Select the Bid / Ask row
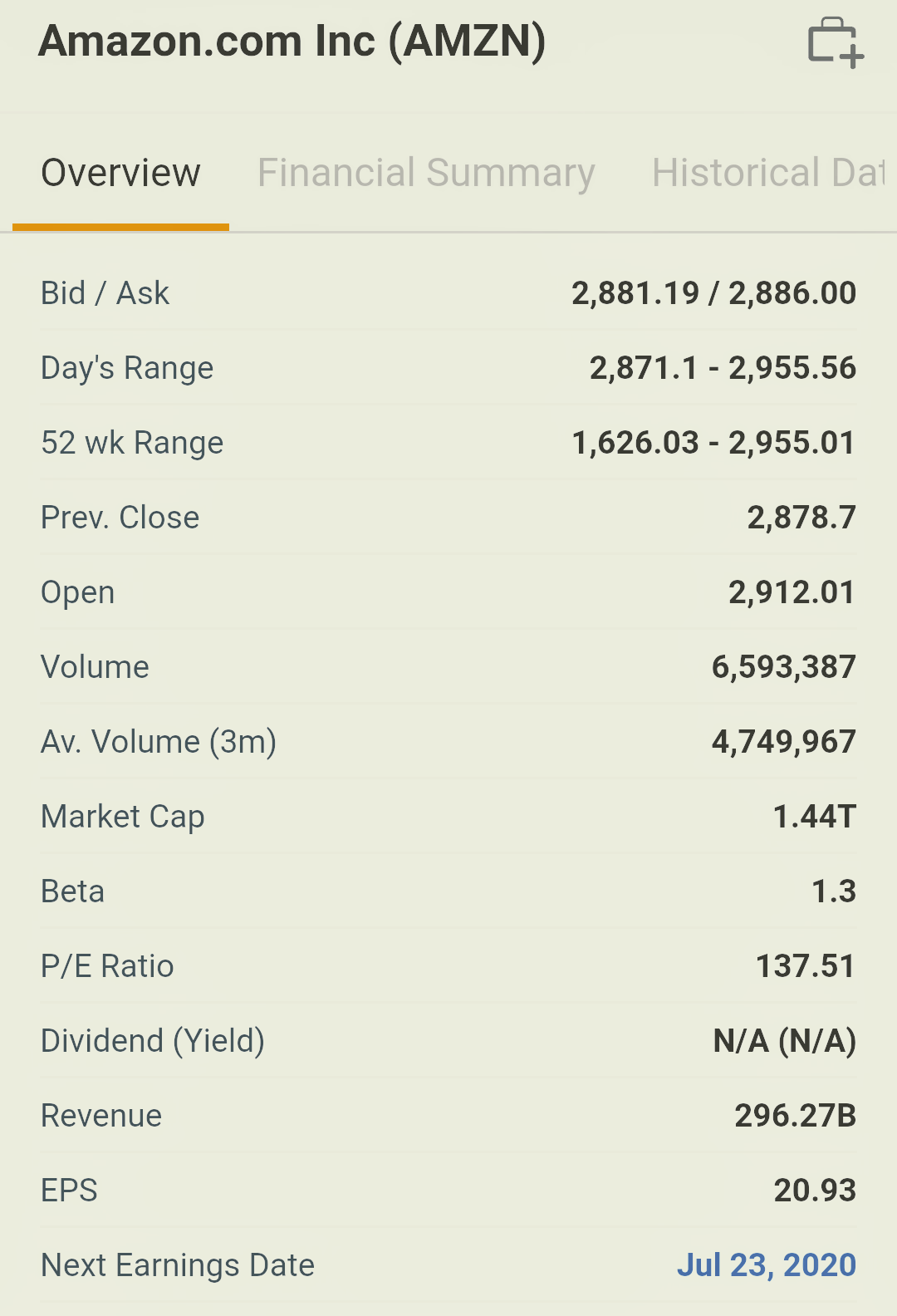Image resolution: width=897 pixels, height=1316 pixels. point(448,293)
